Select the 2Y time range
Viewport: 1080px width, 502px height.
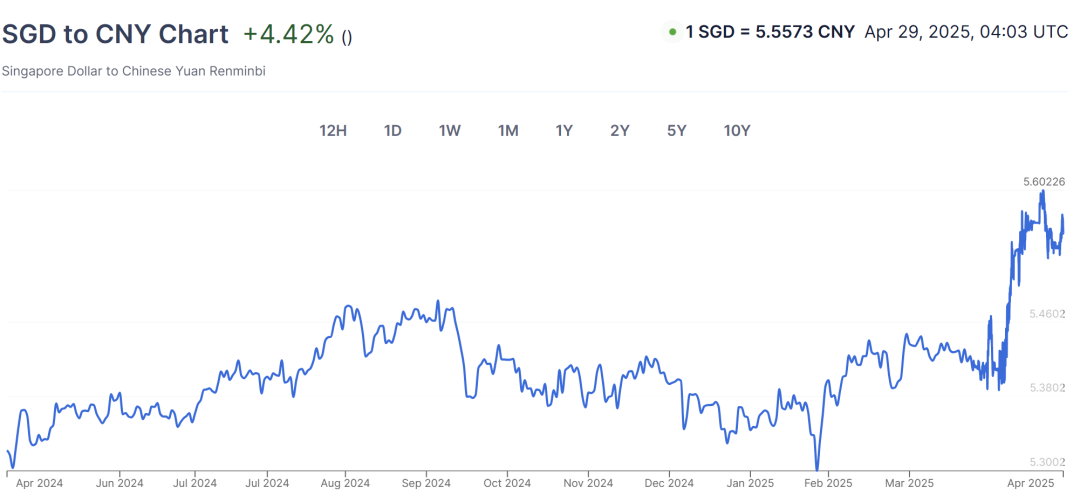point(620,131)
